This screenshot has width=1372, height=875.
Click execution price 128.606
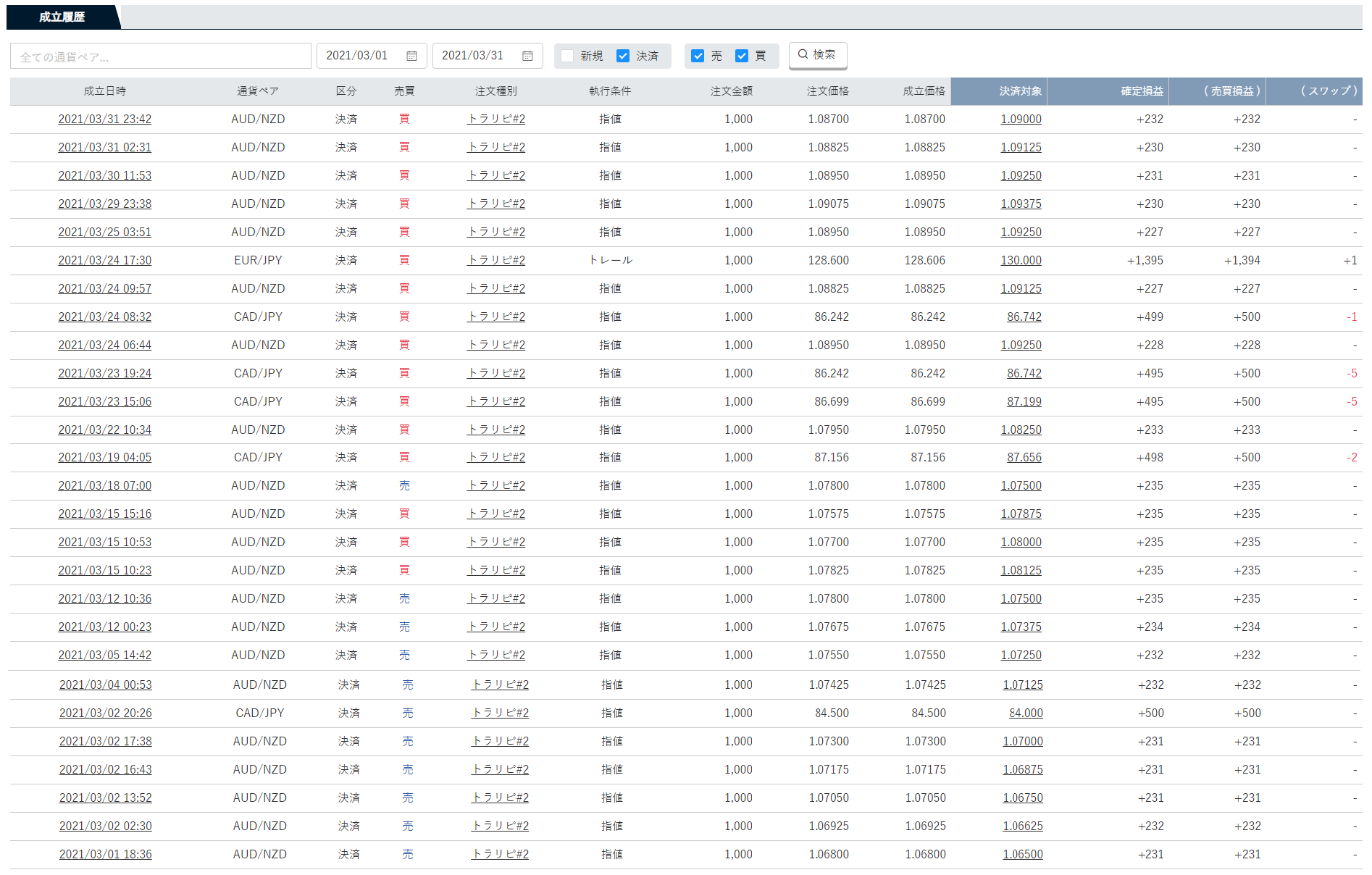point(924,260)
